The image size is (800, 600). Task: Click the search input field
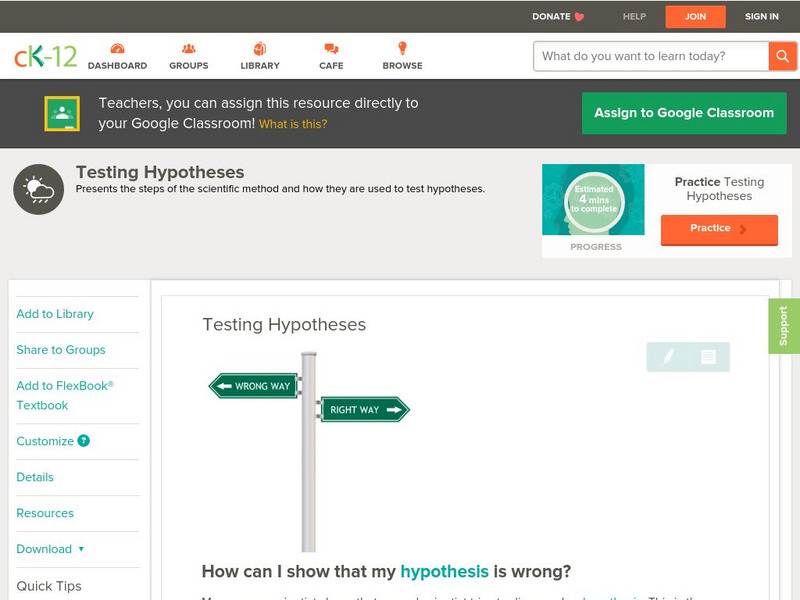click(651, 56)
